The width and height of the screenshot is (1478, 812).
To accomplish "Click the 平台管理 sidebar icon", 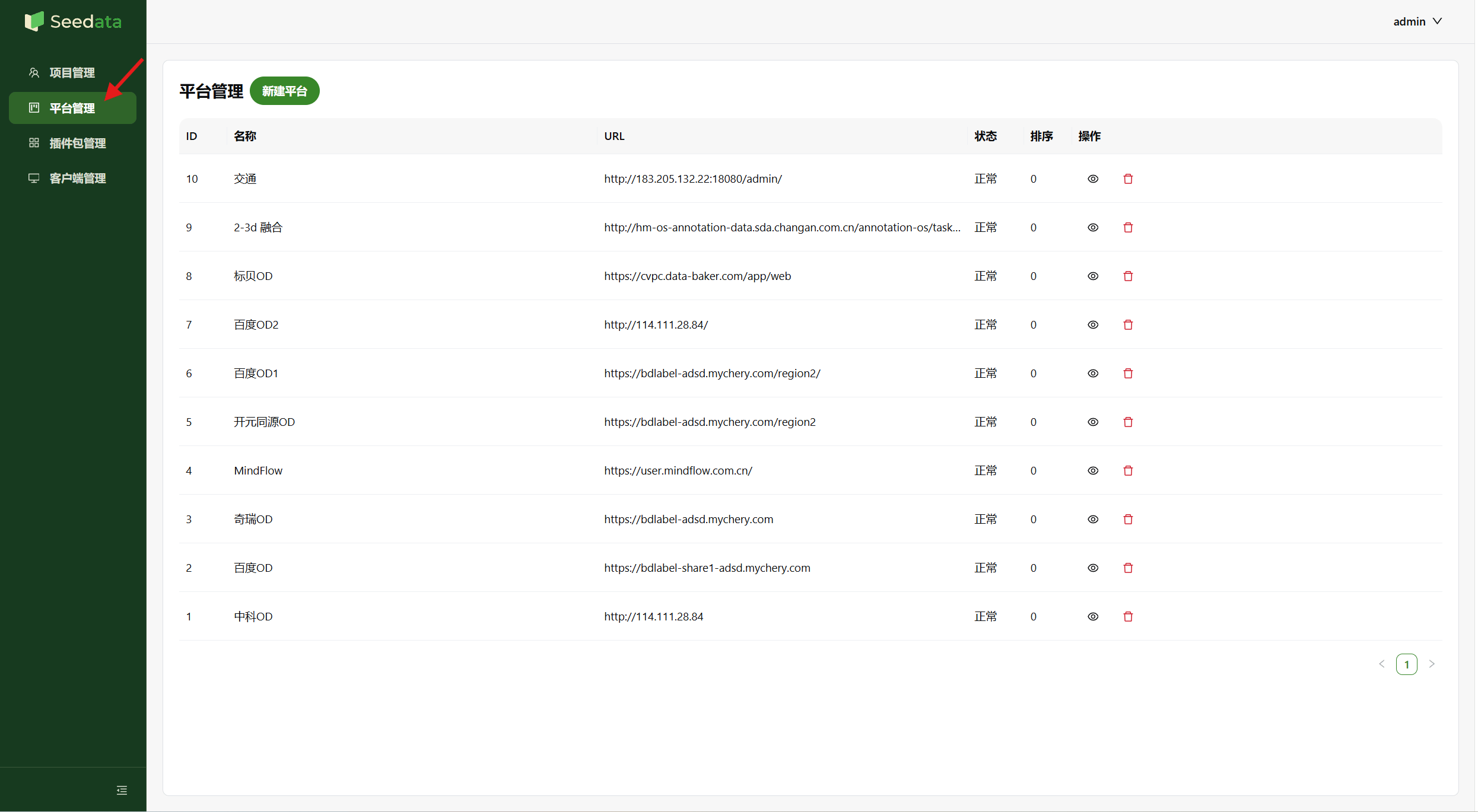I will click(34, 108).
